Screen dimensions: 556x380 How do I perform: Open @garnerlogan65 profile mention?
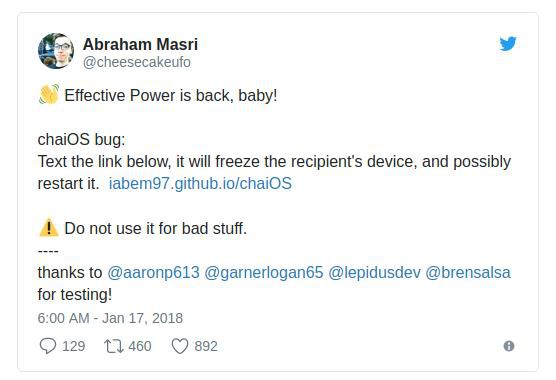pos(264,273)
